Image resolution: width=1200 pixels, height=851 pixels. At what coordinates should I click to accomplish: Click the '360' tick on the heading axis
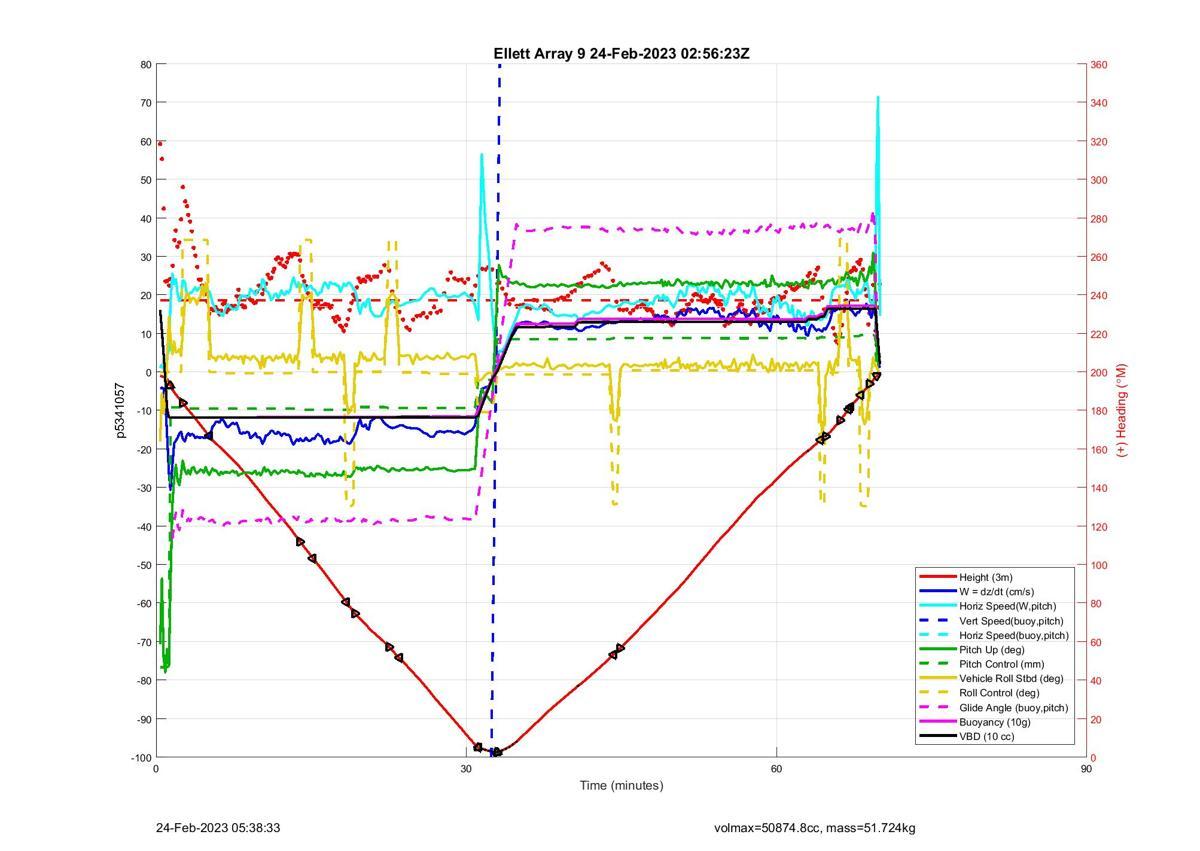[x=1098, y=65]
